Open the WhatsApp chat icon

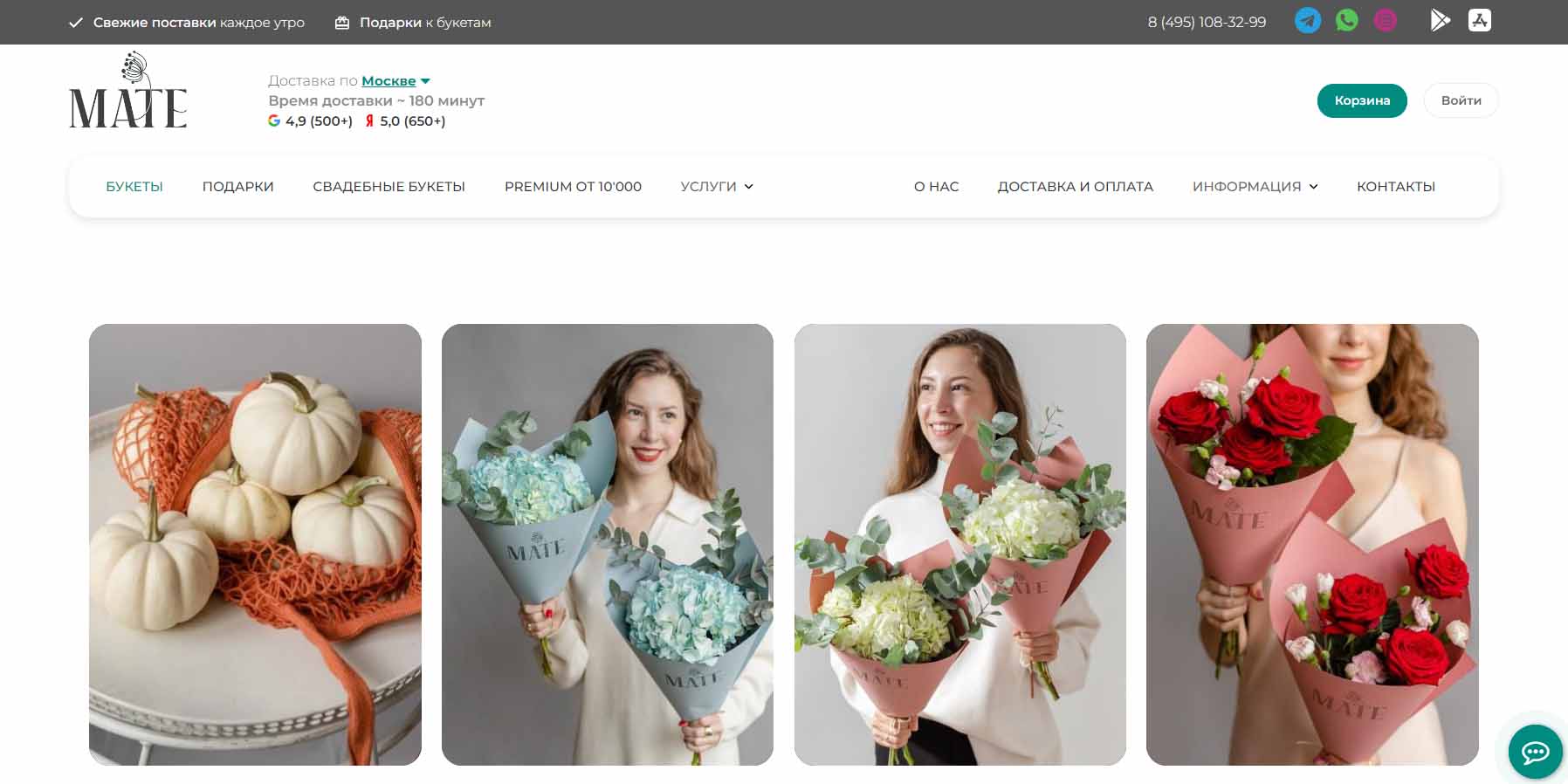1346,21
